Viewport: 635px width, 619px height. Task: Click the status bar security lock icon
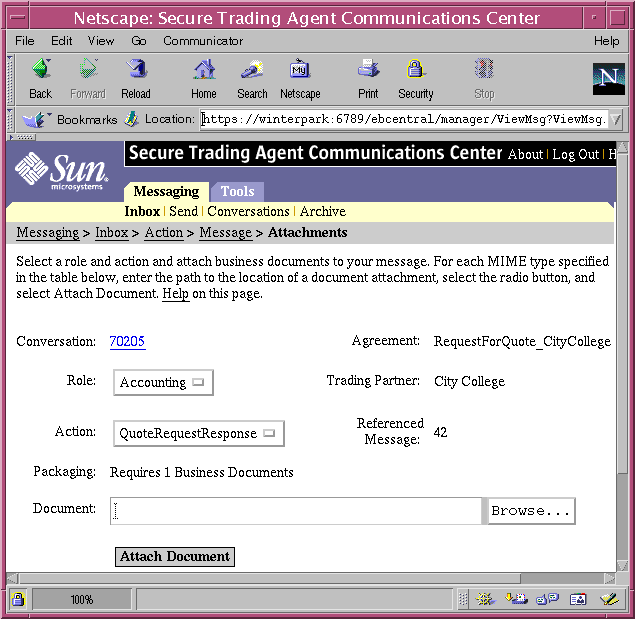[18, 599]
